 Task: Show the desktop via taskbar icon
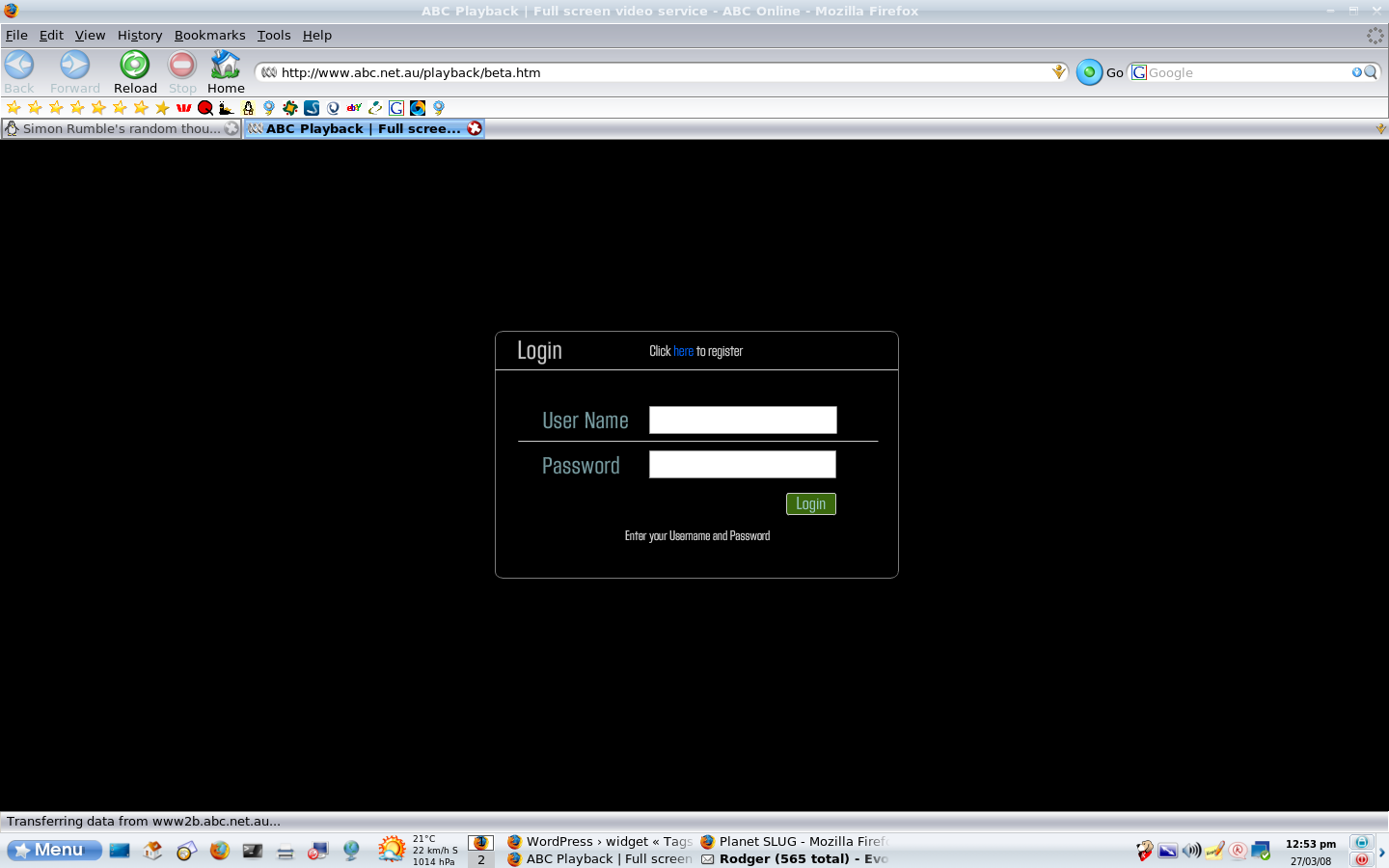(120, 851)
